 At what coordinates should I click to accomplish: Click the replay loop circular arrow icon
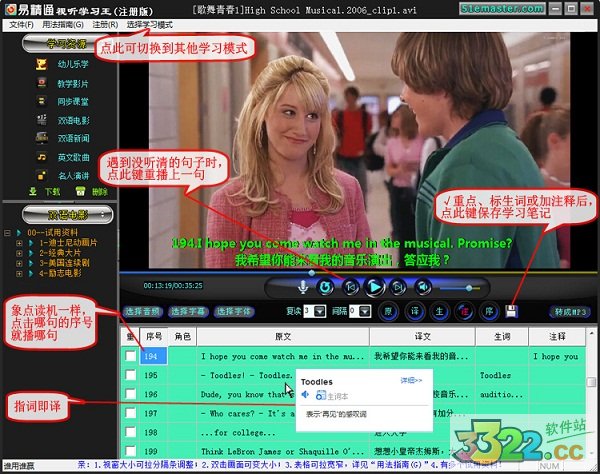click(325, 287)
